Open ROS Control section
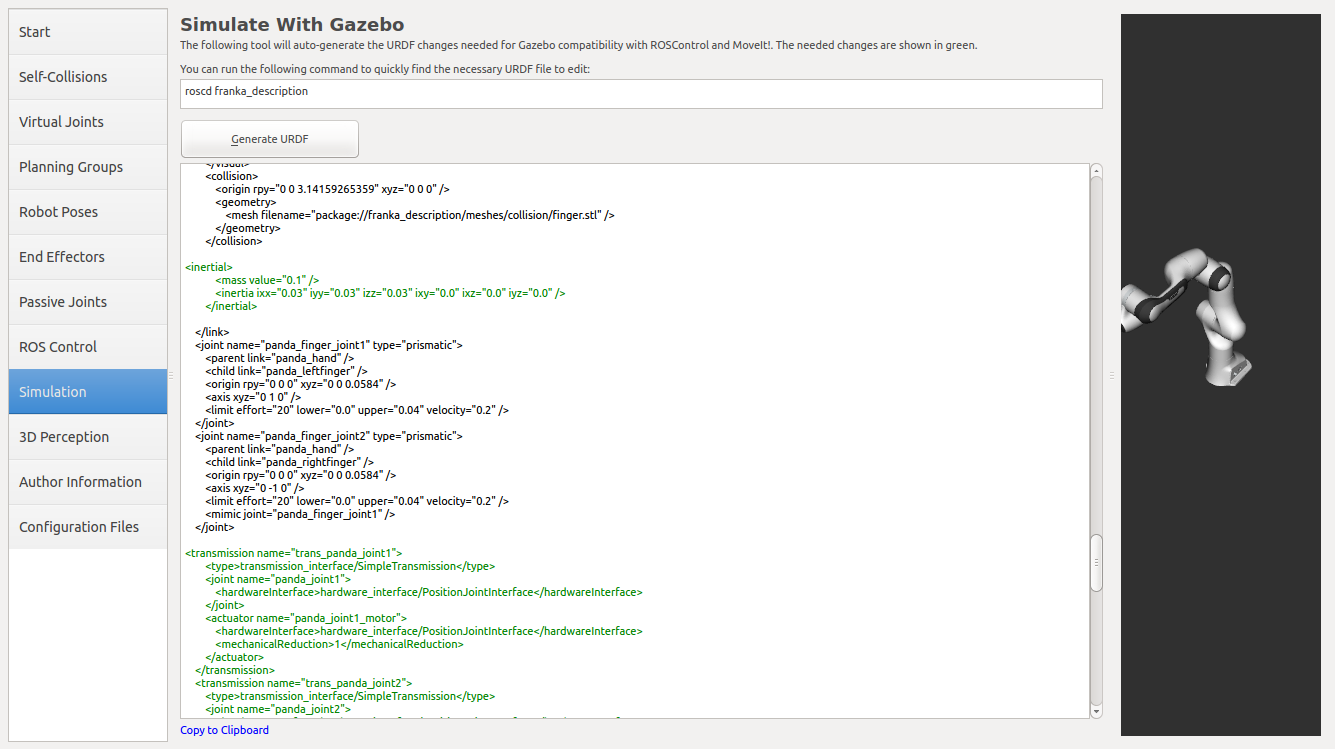 (x=88, y=347)
